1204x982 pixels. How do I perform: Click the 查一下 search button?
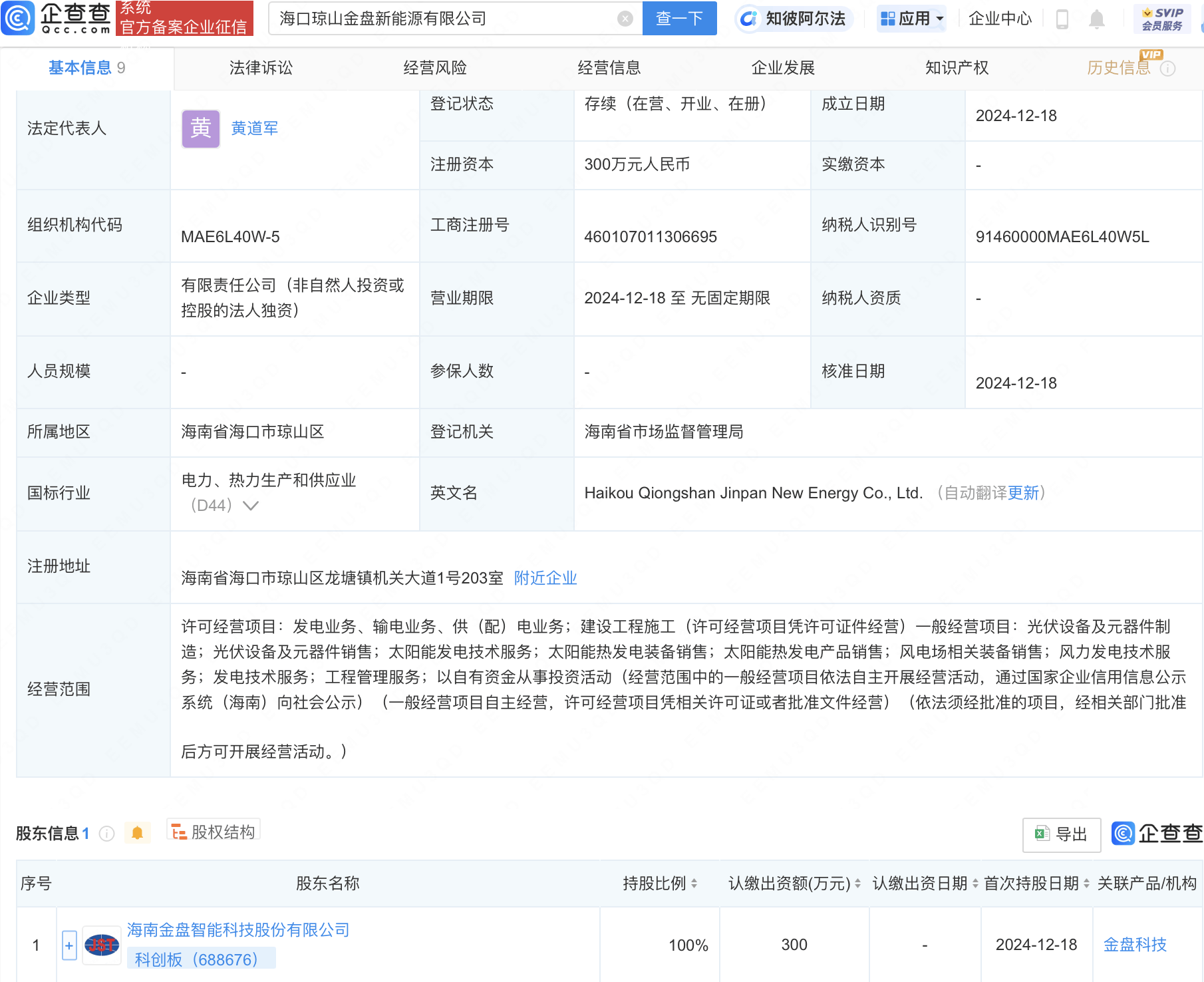point(678,18)
